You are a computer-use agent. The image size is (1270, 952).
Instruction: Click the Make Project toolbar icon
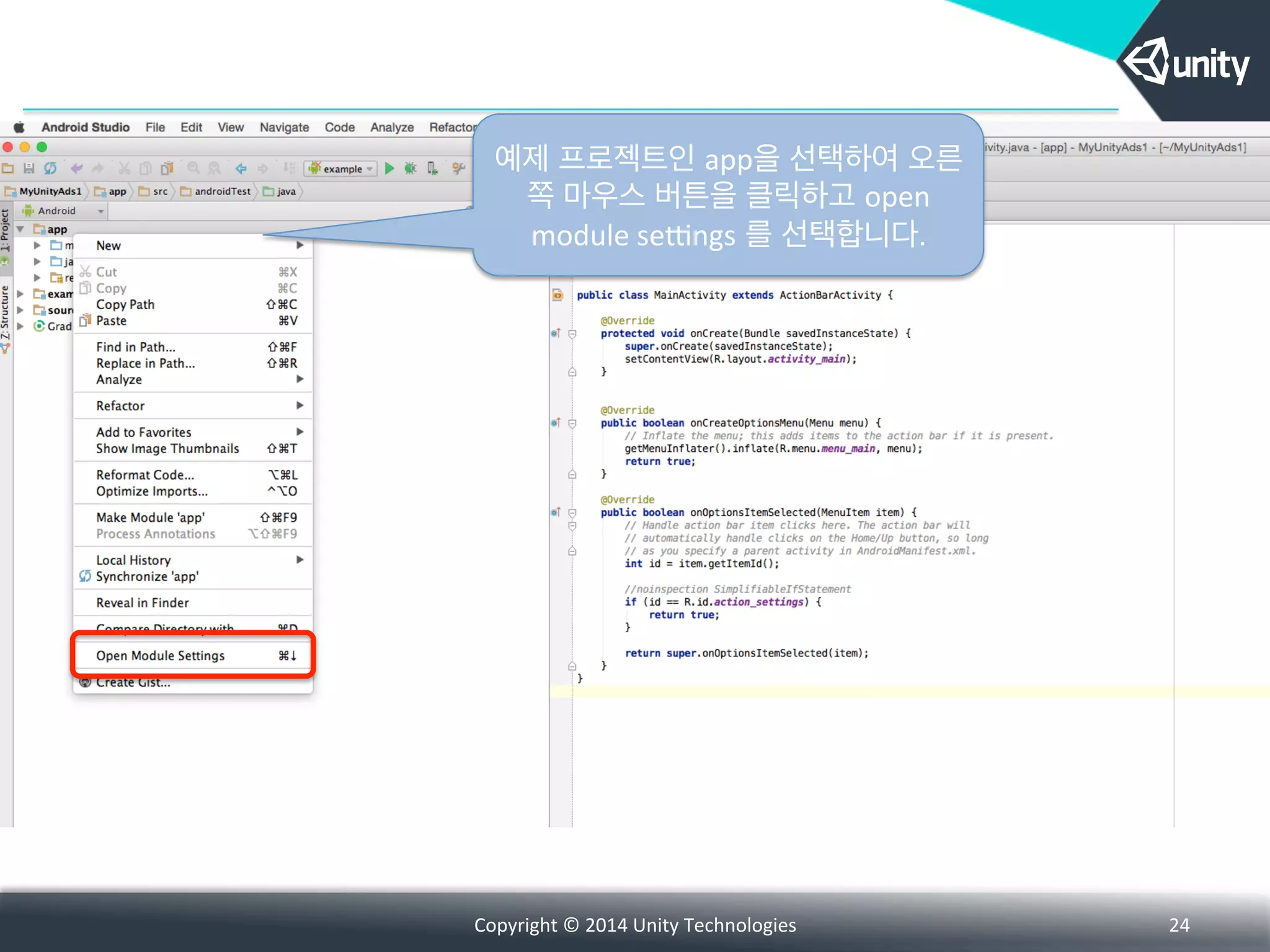click(289, 169)
